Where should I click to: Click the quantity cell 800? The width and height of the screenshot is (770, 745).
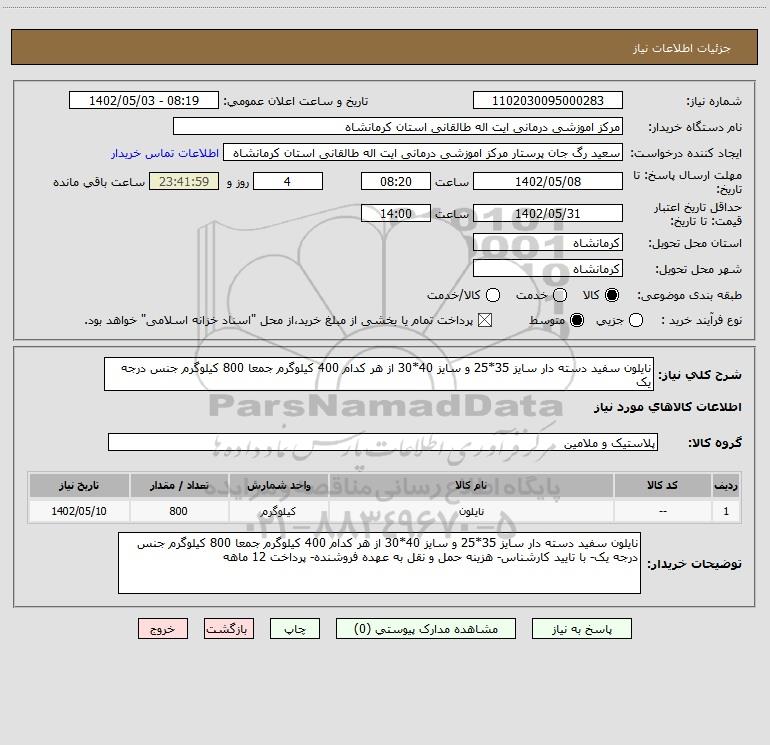point(179,511)
